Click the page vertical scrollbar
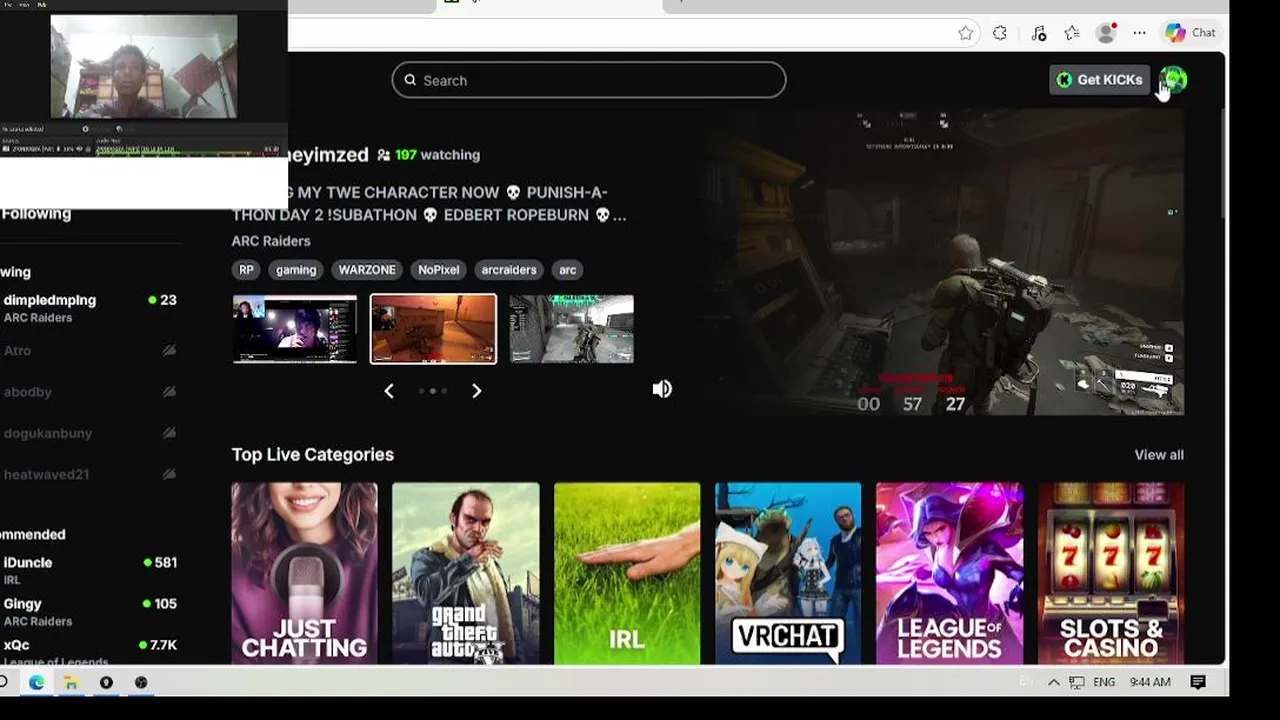Screen dimensions: 1280x720 click(1224, 165)
